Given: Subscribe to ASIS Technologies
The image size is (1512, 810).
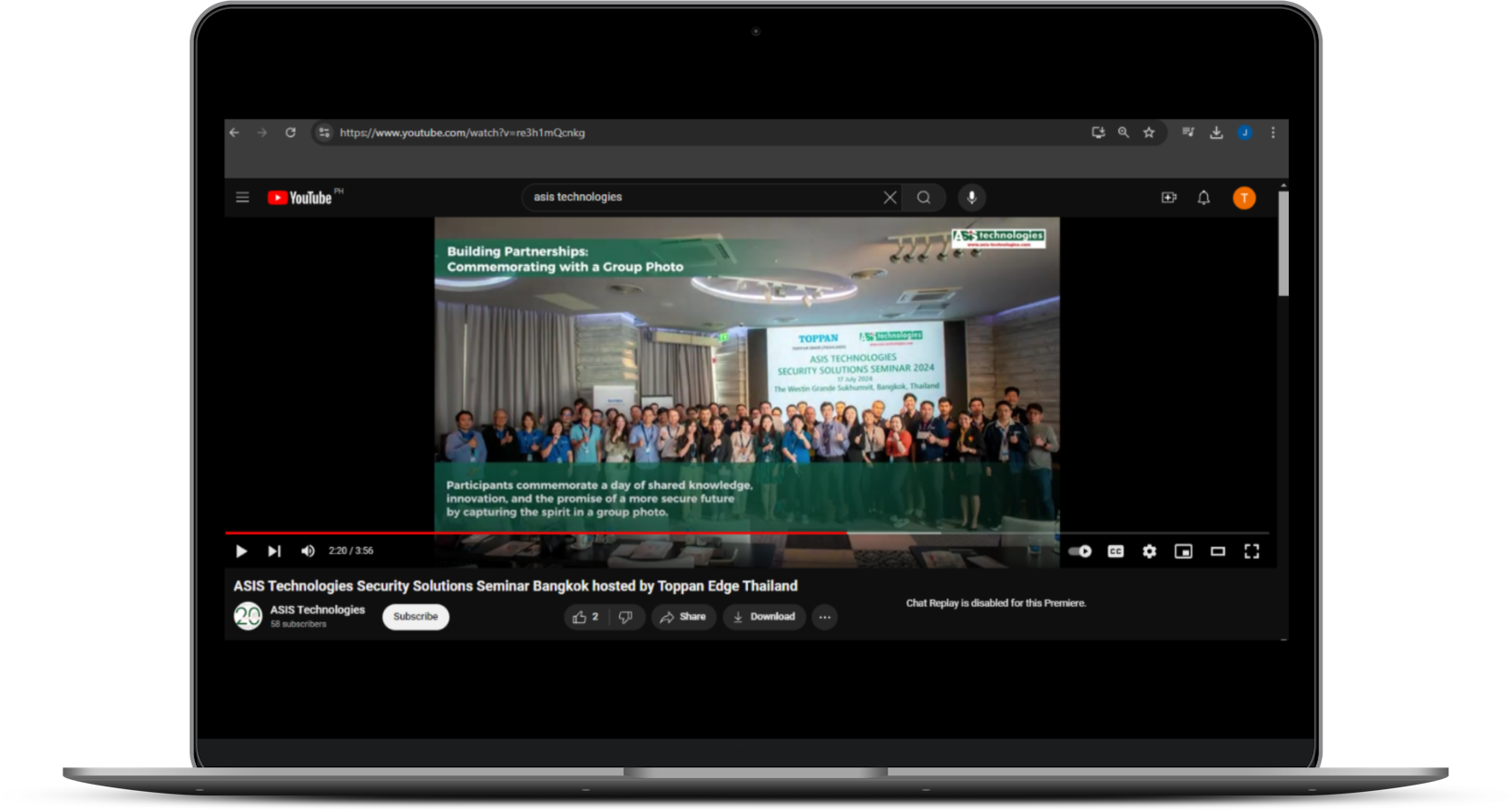Looking at the screenshot, I should pos(416,617).
